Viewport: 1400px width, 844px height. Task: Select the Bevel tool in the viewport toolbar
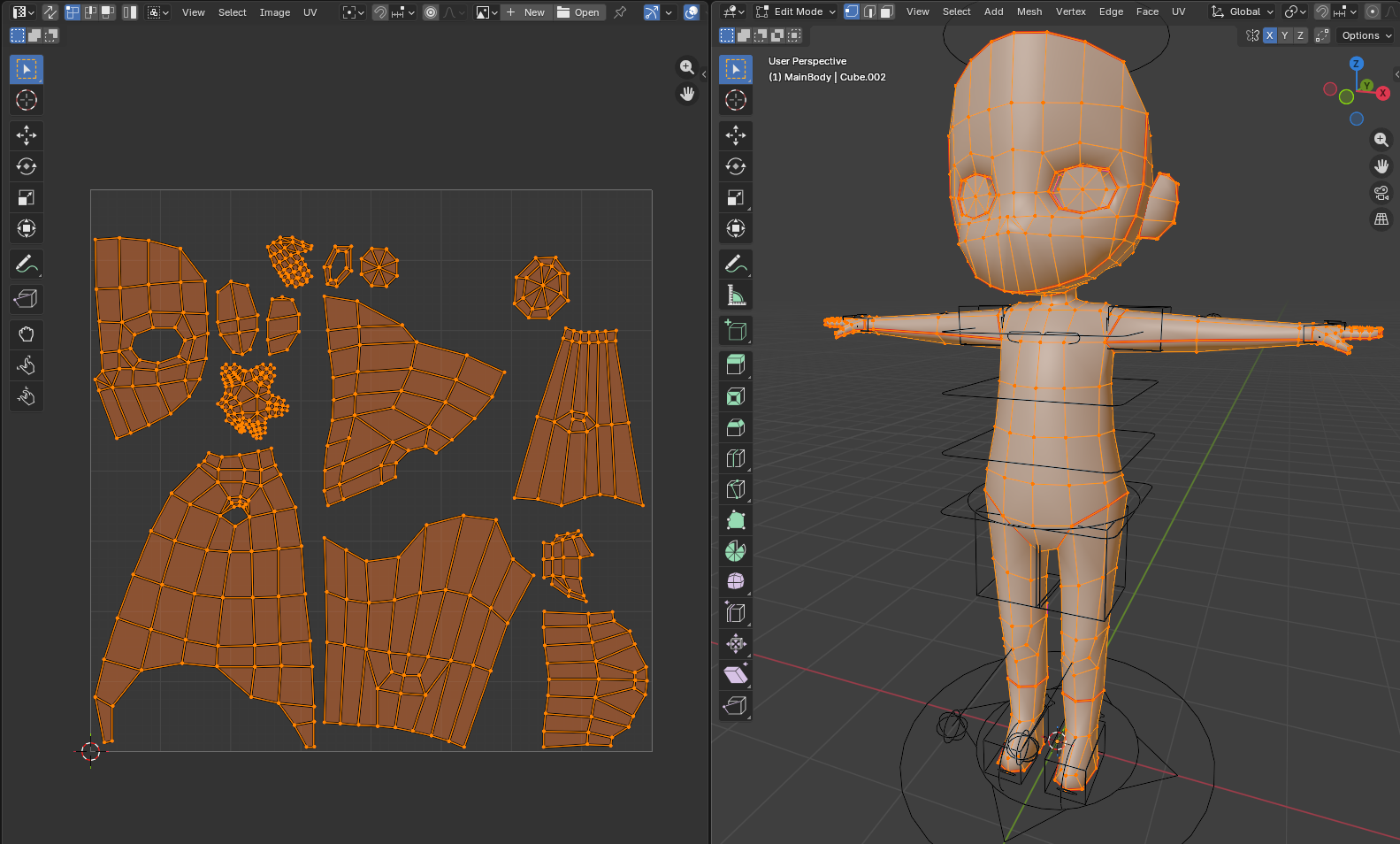pyautogui.click(x=735, y=427)
